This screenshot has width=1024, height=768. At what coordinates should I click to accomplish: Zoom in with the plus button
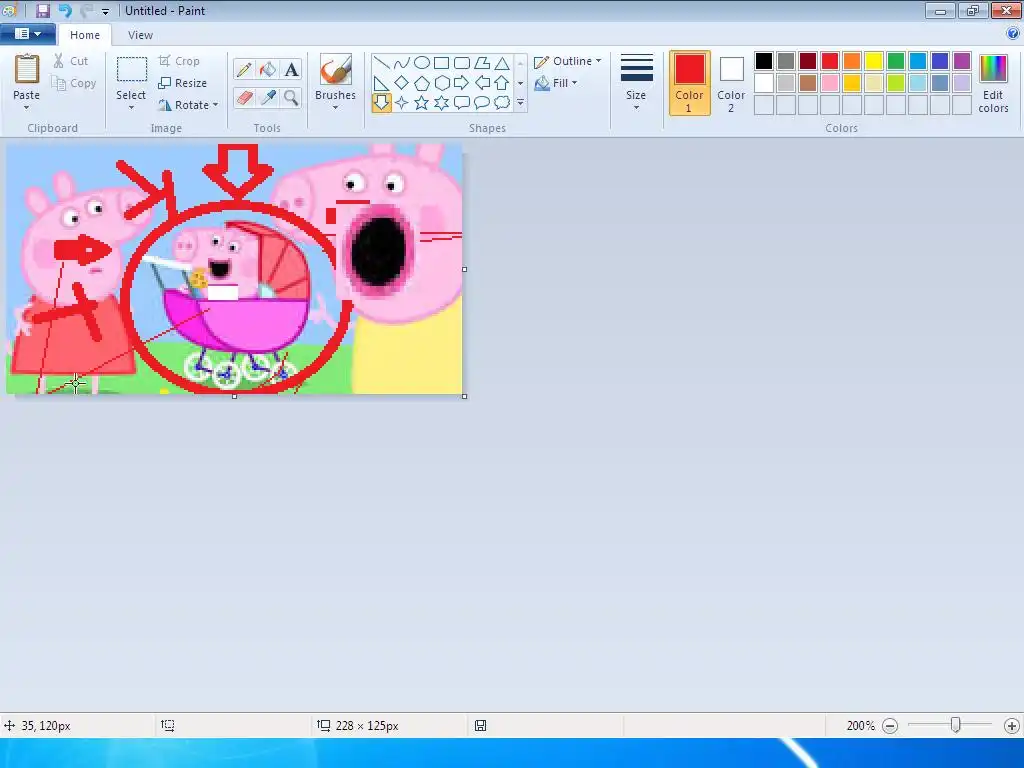click(x=1012, y=726)
